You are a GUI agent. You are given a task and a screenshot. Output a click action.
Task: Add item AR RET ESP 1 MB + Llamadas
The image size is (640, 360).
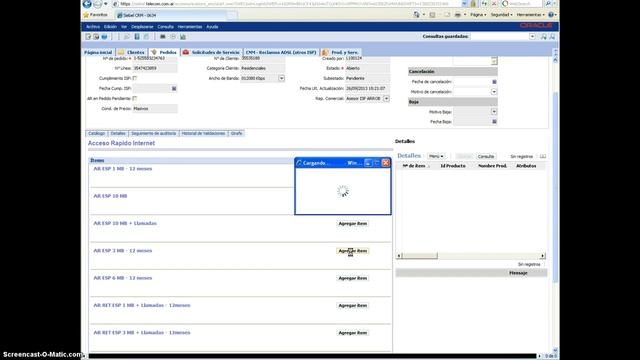pos(353,306)
